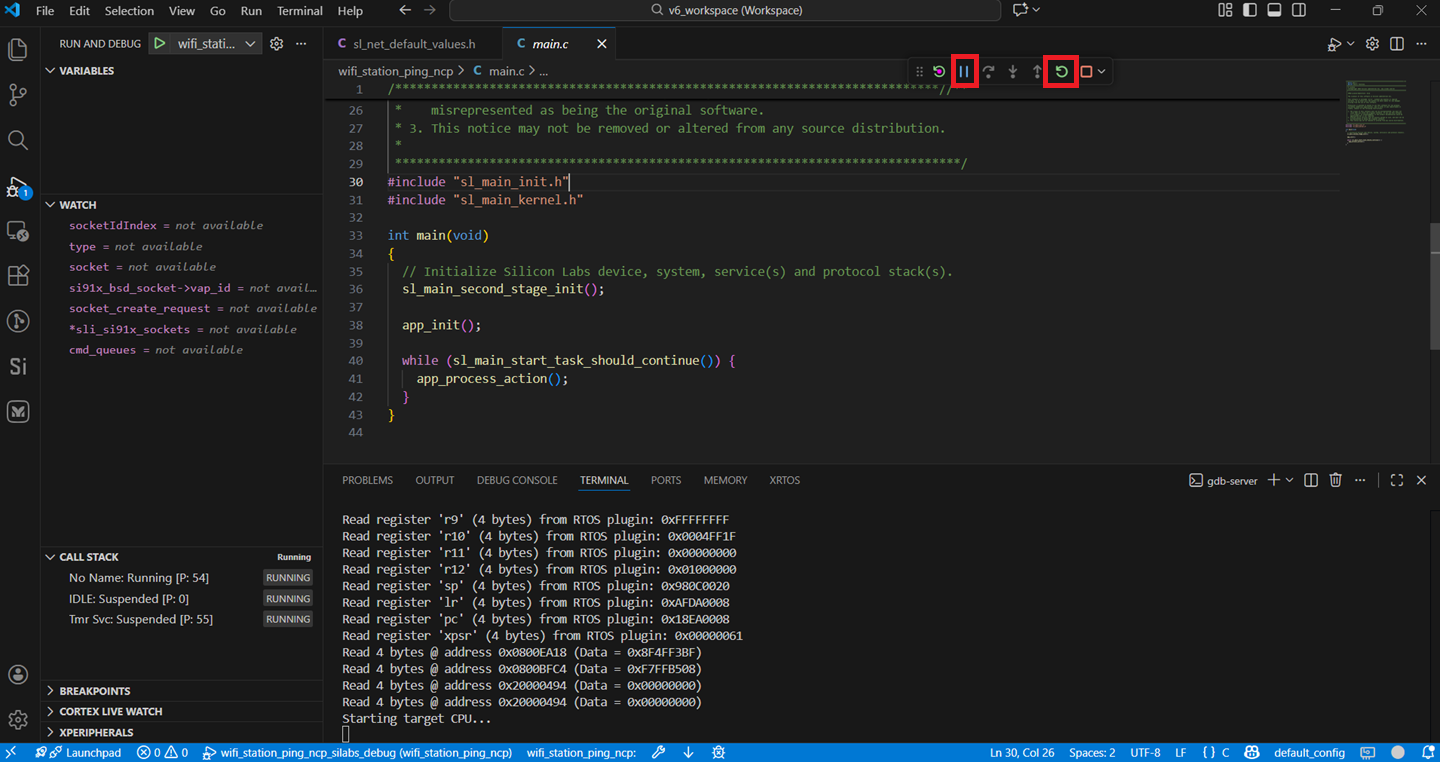Split the main.c editor
Image resolution: width=1440 pixels, height=762 pixels.
(1396, 44)
